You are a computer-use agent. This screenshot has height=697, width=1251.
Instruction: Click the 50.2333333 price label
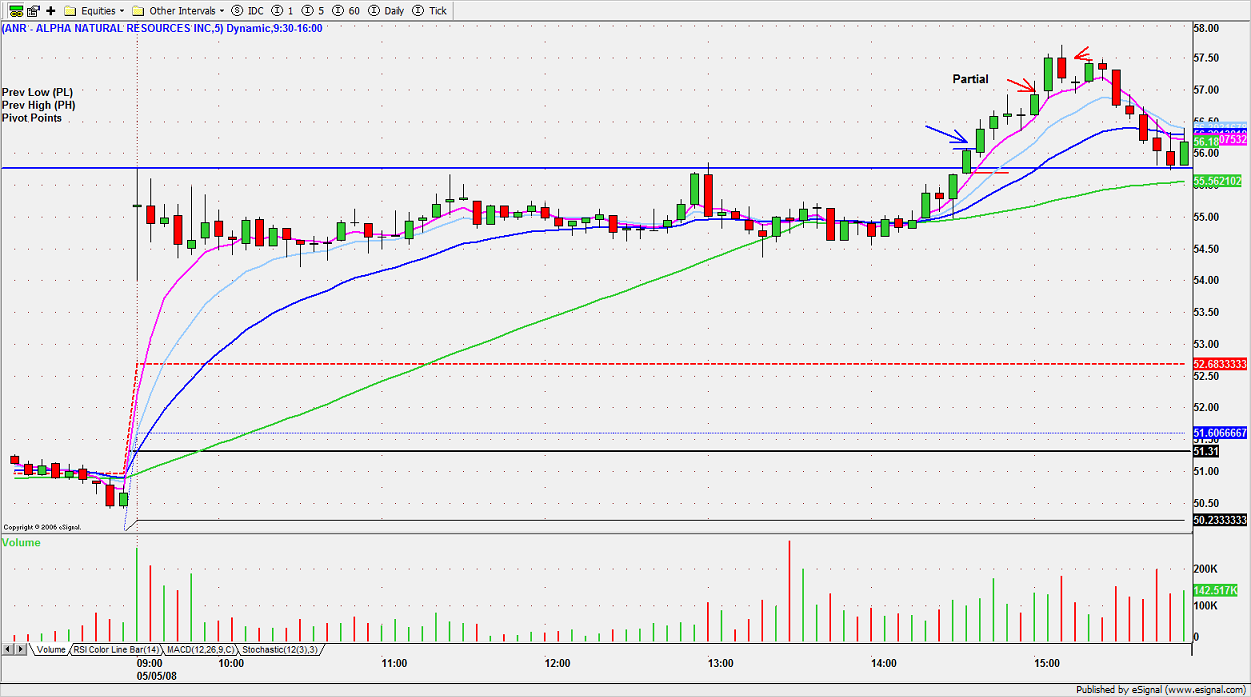coord(1219,520)
